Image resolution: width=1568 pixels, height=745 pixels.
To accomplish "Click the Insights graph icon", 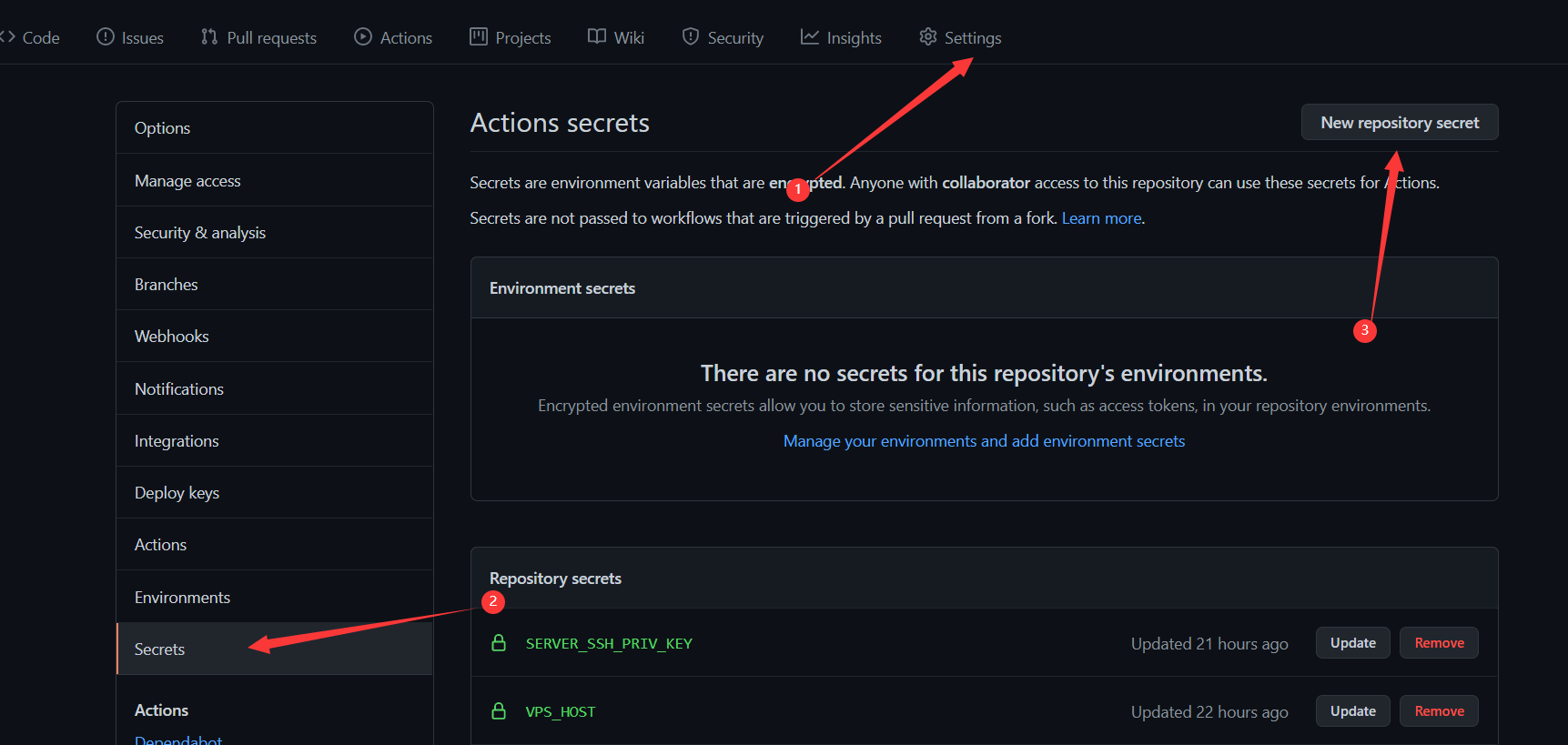I will point(810,37).
